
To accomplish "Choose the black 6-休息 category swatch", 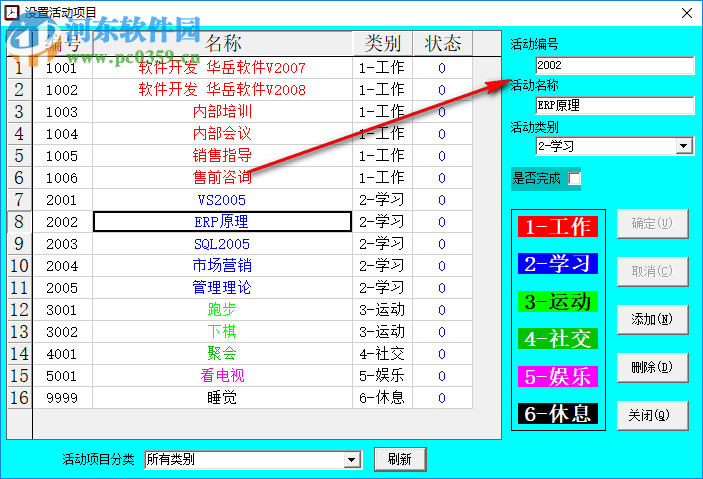I will pyautogui.click(x=558, y=414).
